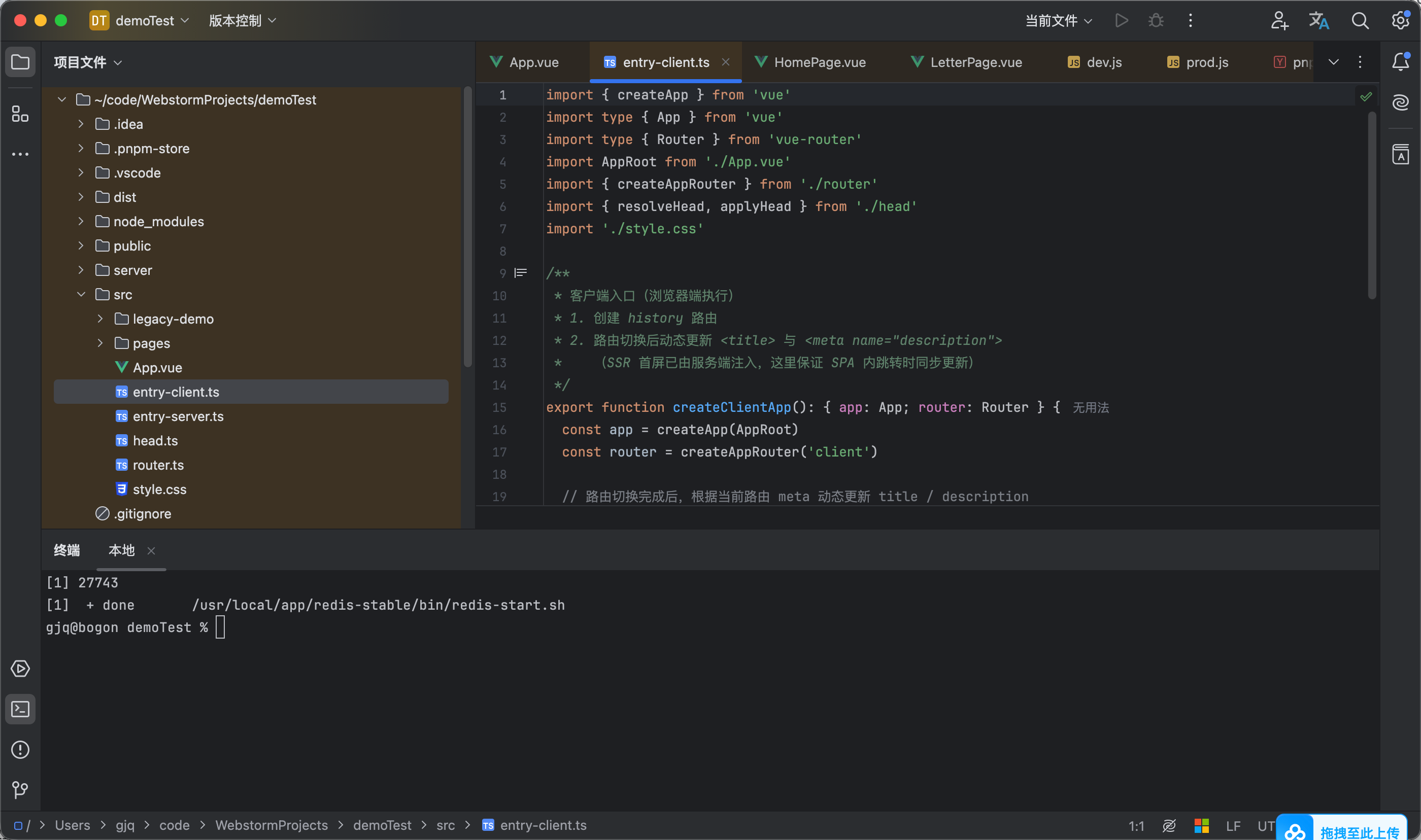Close the 本地 terminal tab

coord(151,551)
